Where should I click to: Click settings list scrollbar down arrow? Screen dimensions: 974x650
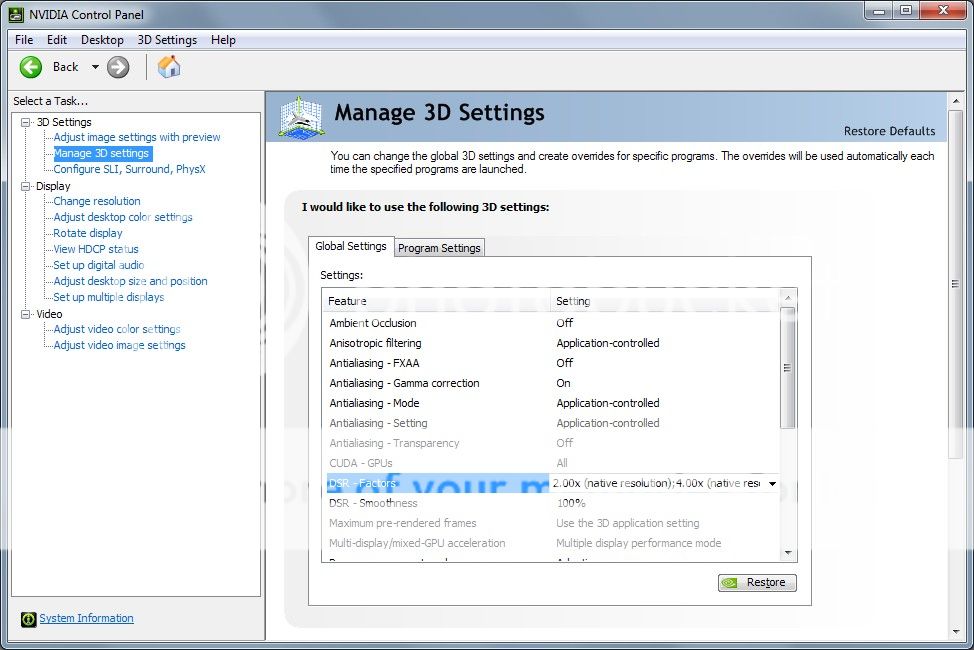click(x=788, y=552)
